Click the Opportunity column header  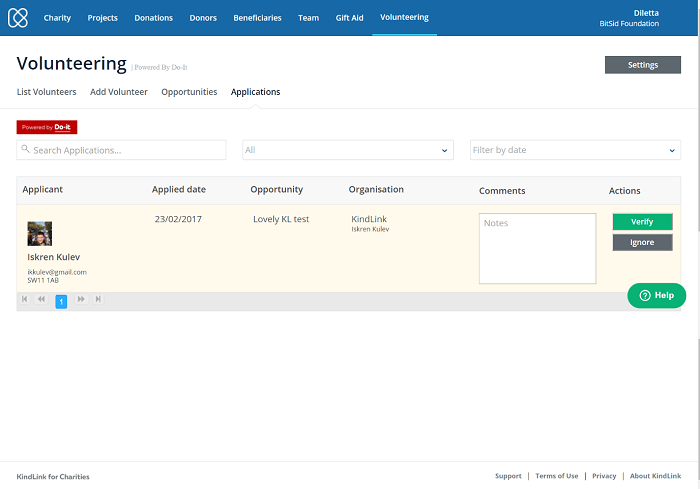point(276,189)
